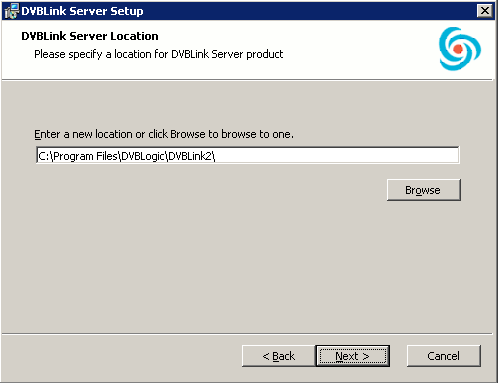Screen dimensions: 498x383
Task: Click the separator line above the buttons
Action: tap(247, 333)
